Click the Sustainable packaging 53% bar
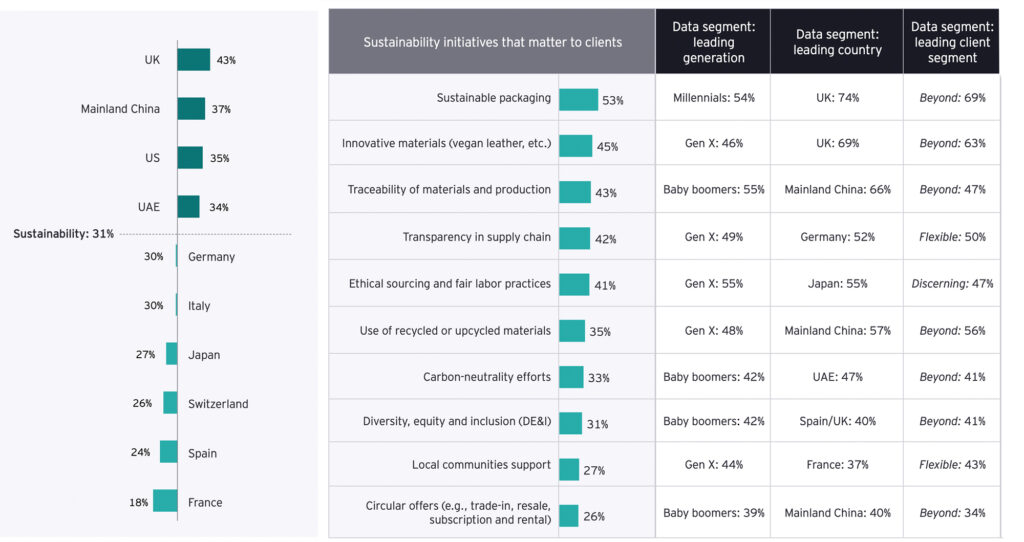This screenshot has height=542, width=1024. [x=578, y=99]
